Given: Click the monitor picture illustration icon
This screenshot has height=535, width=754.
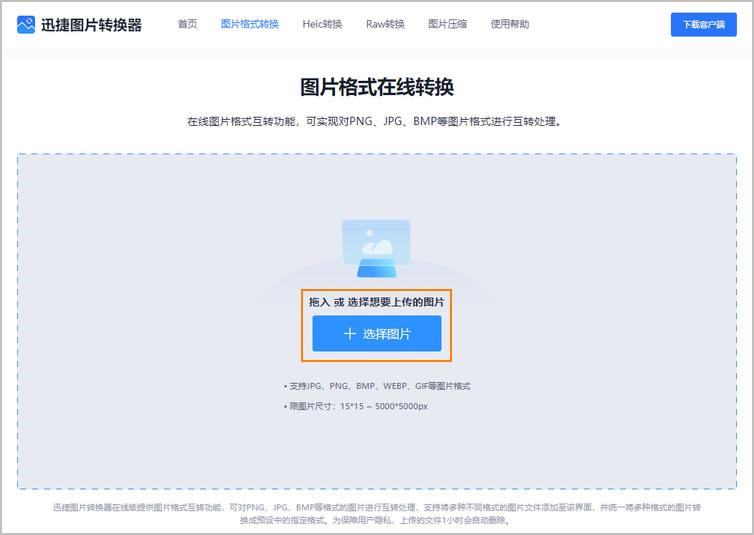Looking at the screenshot, I should pos(376,249).
